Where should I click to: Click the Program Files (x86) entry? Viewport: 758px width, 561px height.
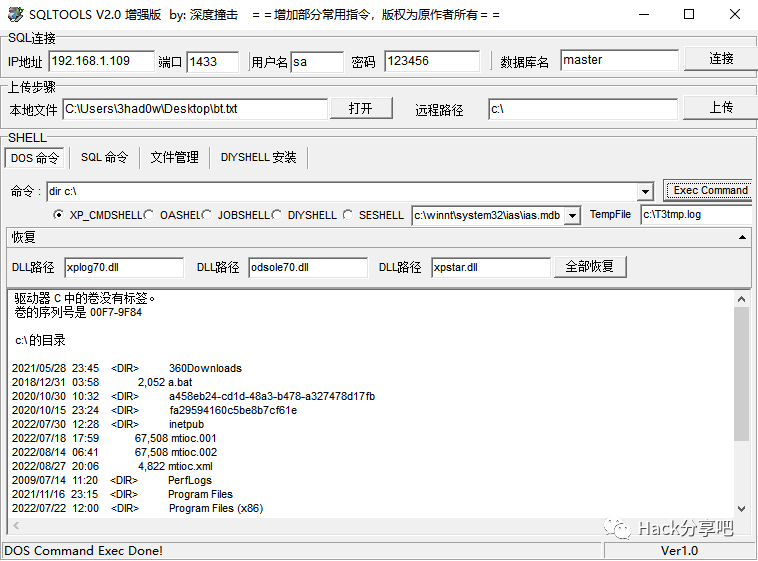[x=216, y=508]
